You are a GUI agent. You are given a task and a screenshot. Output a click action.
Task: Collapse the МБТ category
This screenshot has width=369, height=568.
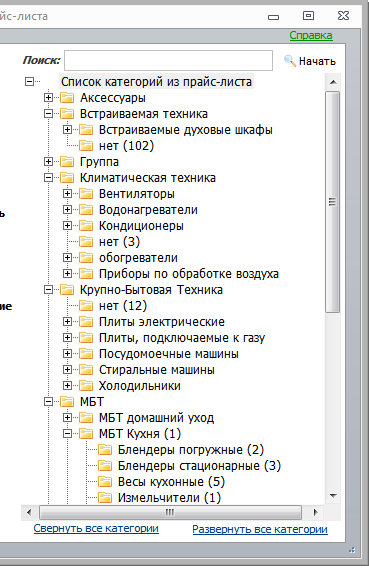click(x=48, y=401)
